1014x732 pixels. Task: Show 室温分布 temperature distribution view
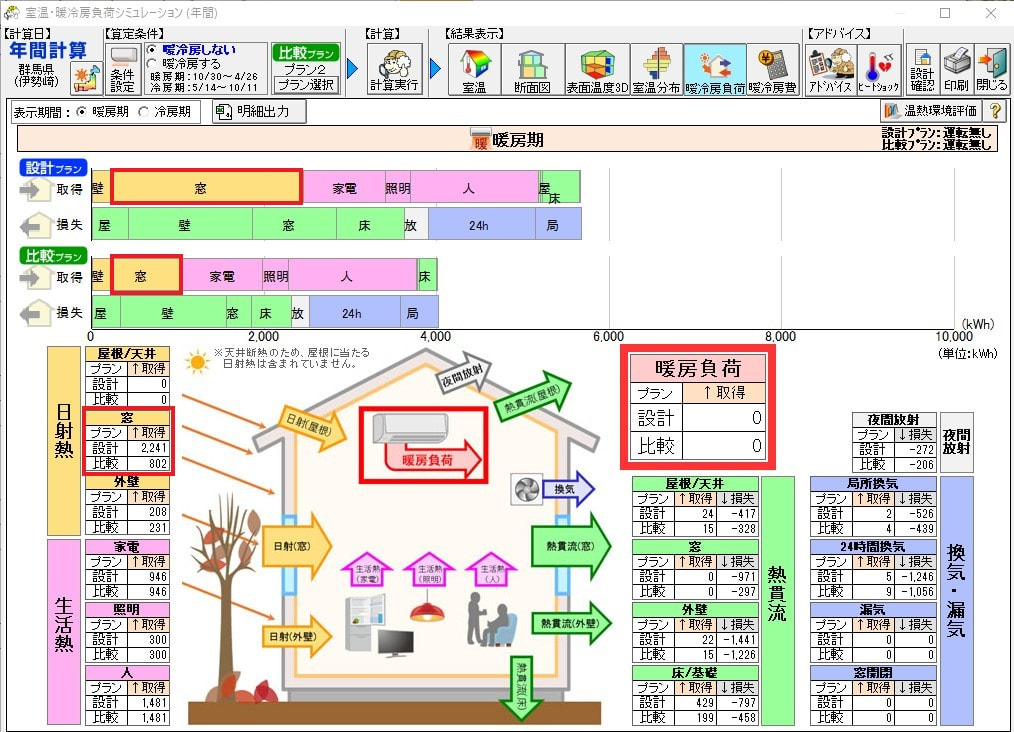[656, 70]
